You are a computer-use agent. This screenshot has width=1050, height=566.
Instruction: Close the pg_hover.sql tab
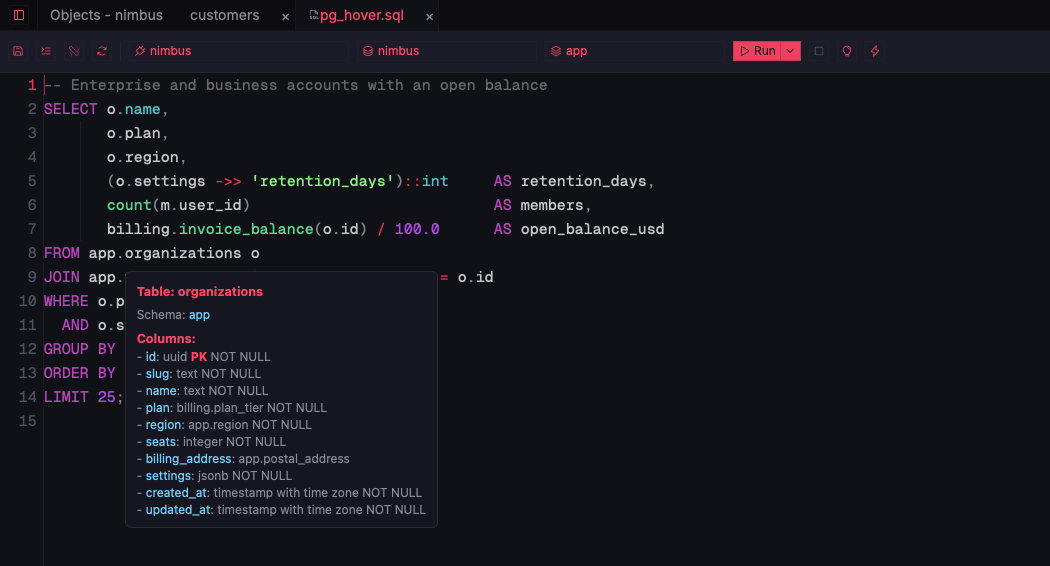point(429,17)
